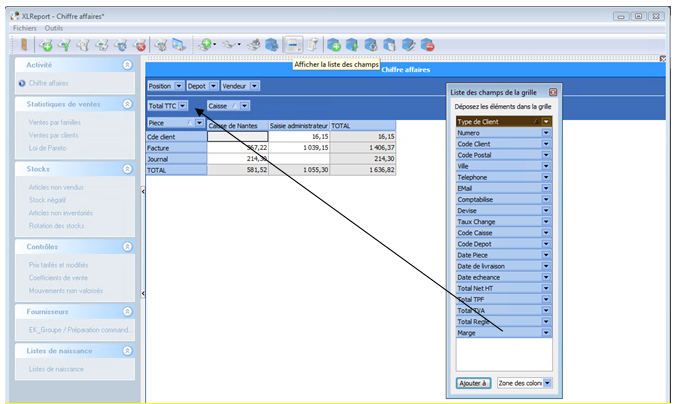This screenshot has width=675, height=404.
Task: Click the highlighted field list toolbar icon
Action: coord(293,45)
